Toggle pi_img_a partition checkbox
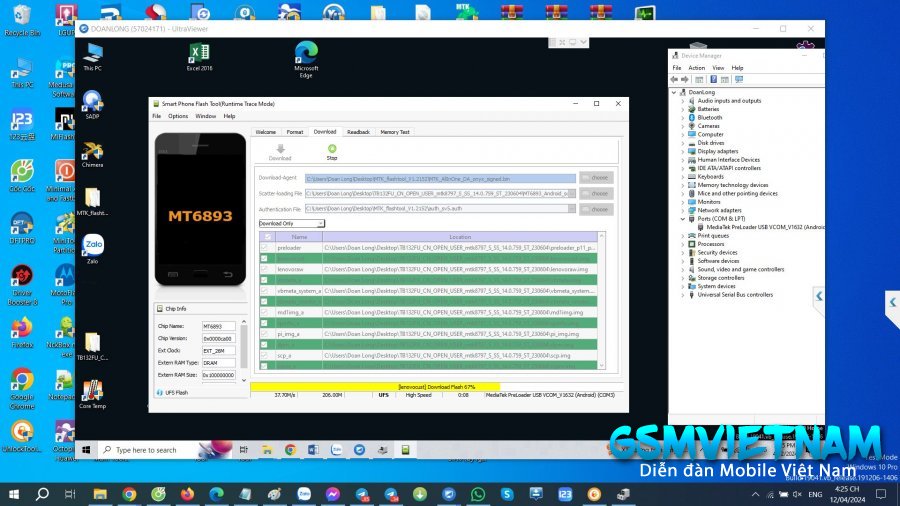Viewport: 900px width, 506px height. [x=264, y=334]
